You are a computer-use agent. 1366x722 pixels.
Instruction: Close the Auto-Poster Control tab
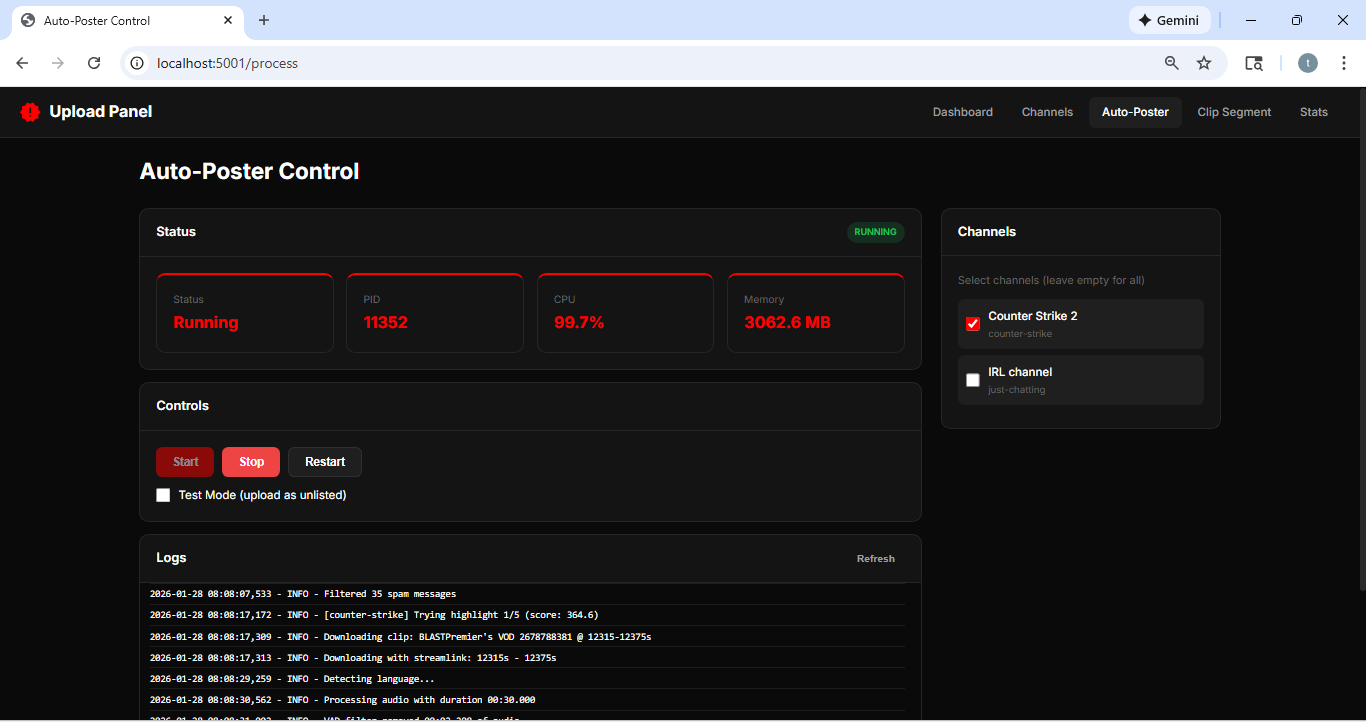[228, 20]
